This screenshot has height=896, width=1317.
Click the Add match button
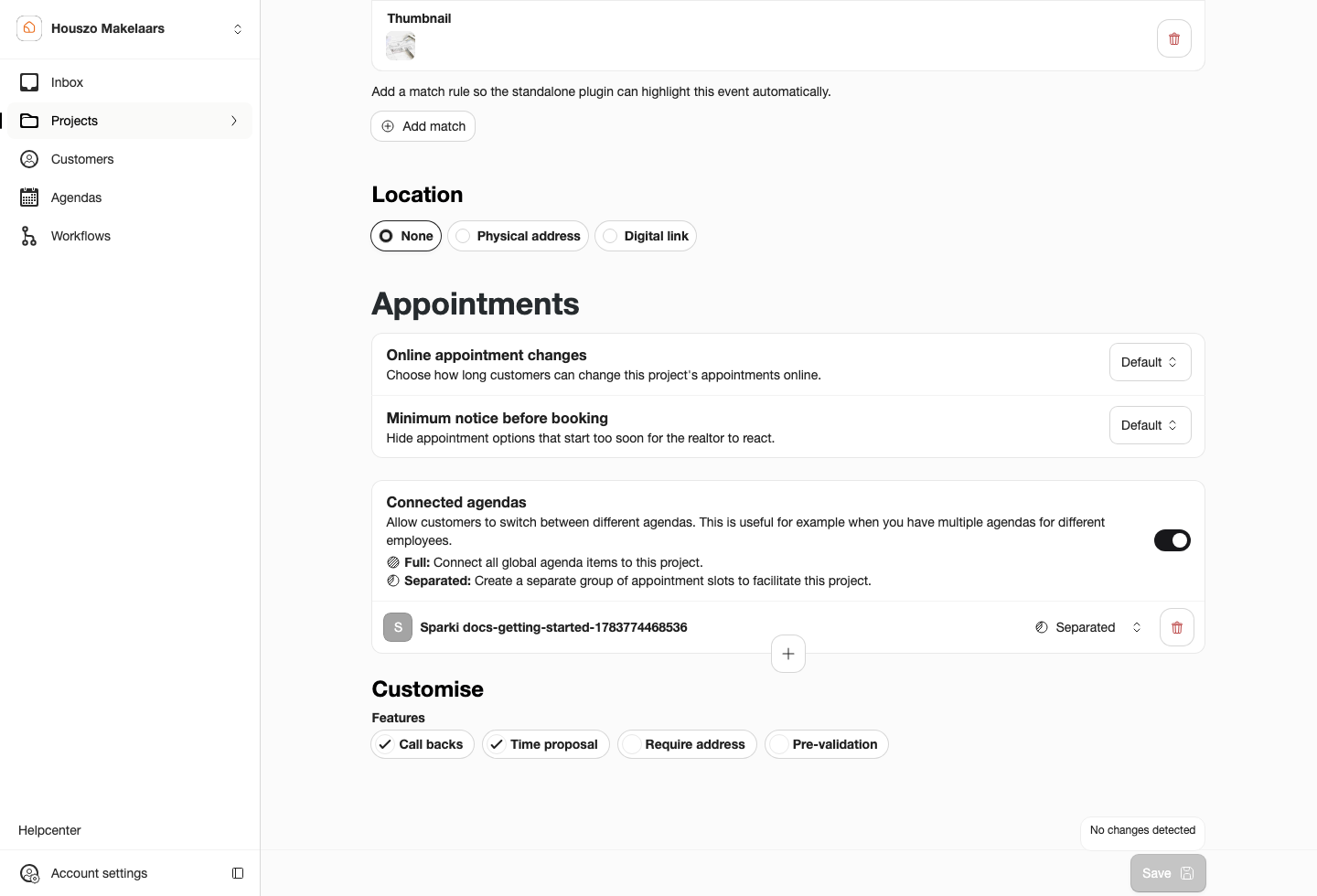423,126
